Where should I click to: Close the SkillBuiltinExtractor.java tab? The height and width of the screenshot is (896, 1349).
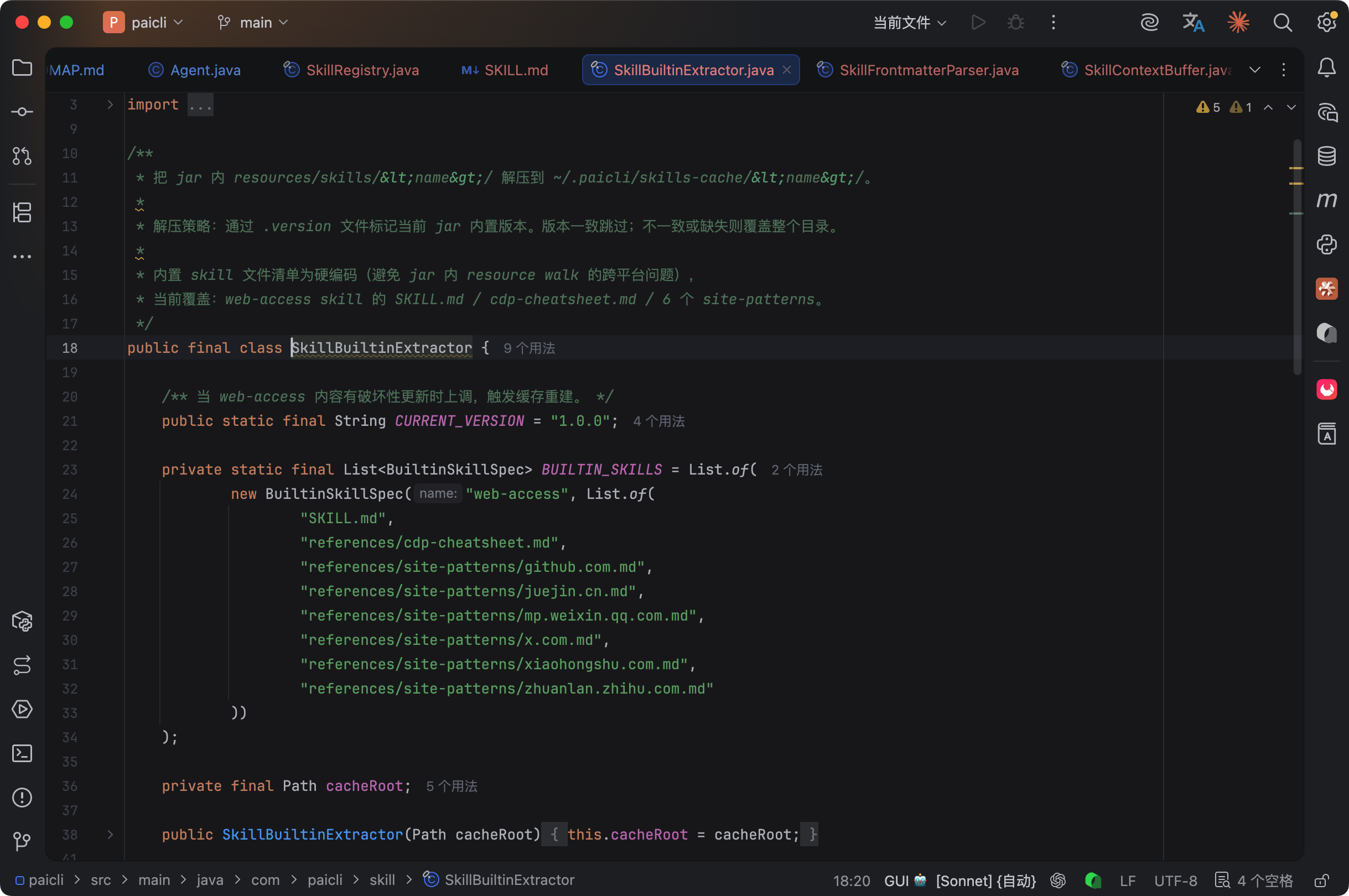tap(786, 70)
